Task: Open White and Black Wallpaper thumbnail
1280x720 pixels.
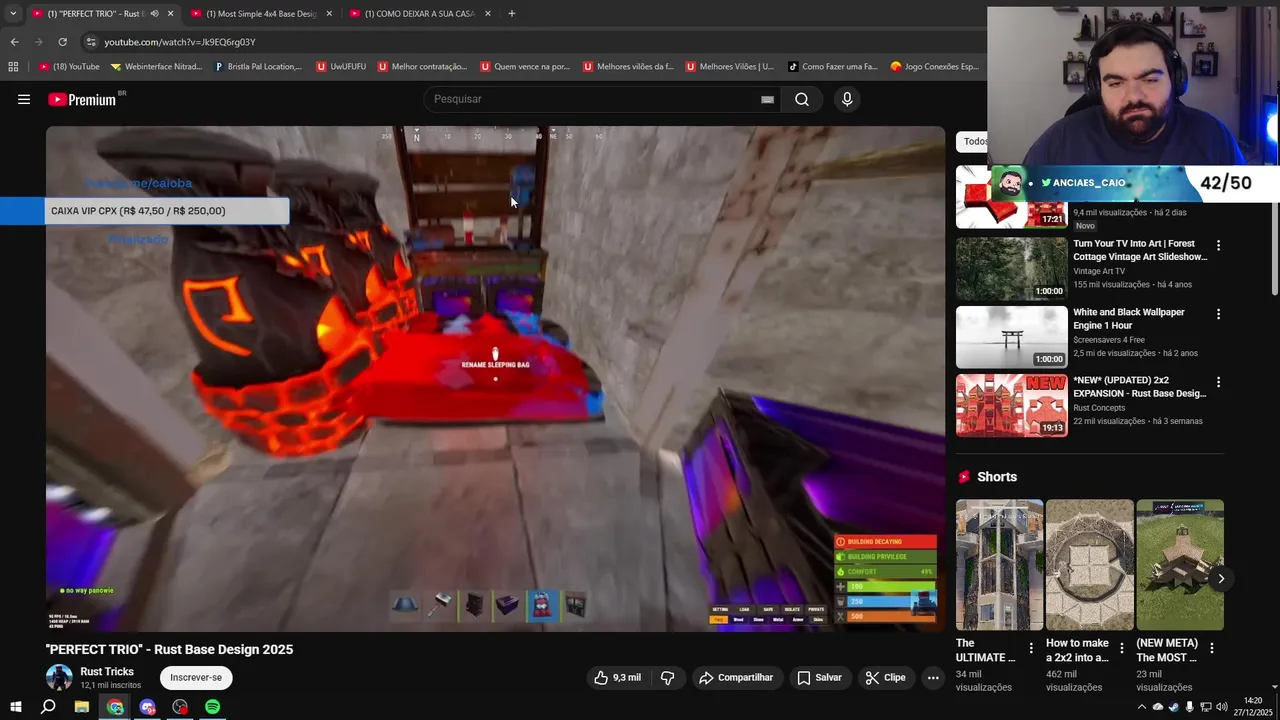Action: coord(1011,337)
